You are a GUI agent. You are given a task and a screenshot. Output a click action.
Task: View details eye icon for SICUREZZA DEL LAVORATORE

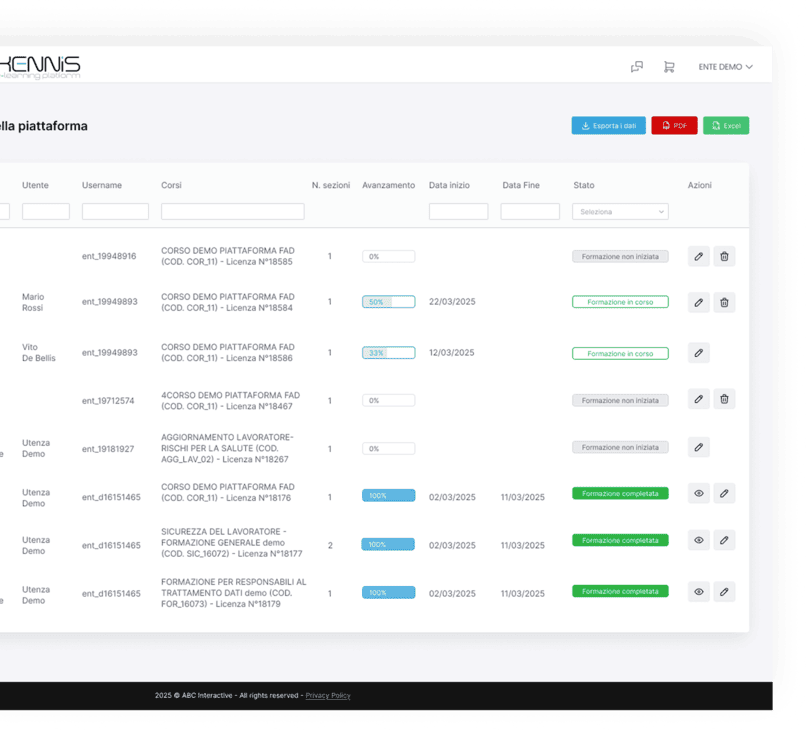pos(699,540)
